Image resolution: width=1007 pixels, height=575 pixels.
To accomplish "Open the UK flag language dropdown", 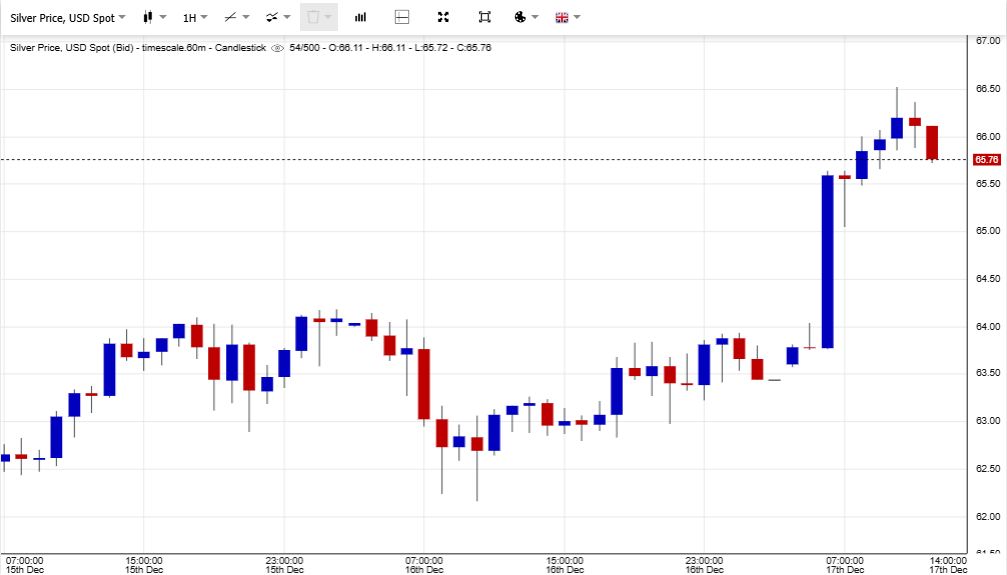I will (568, 17).
